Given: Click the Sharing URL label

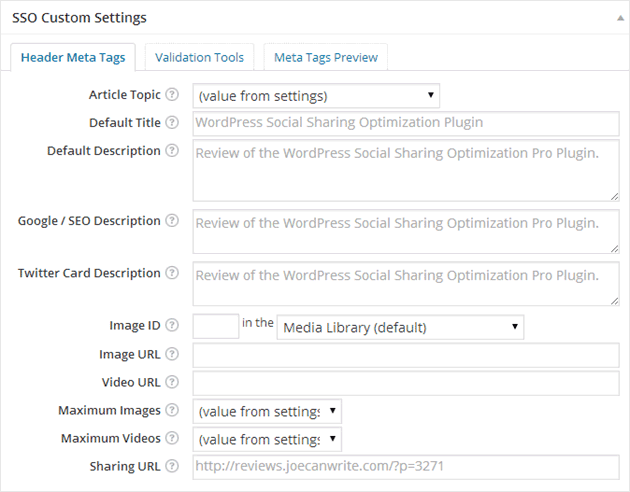Looking at the screenshot, I should (x=125, y=466).
